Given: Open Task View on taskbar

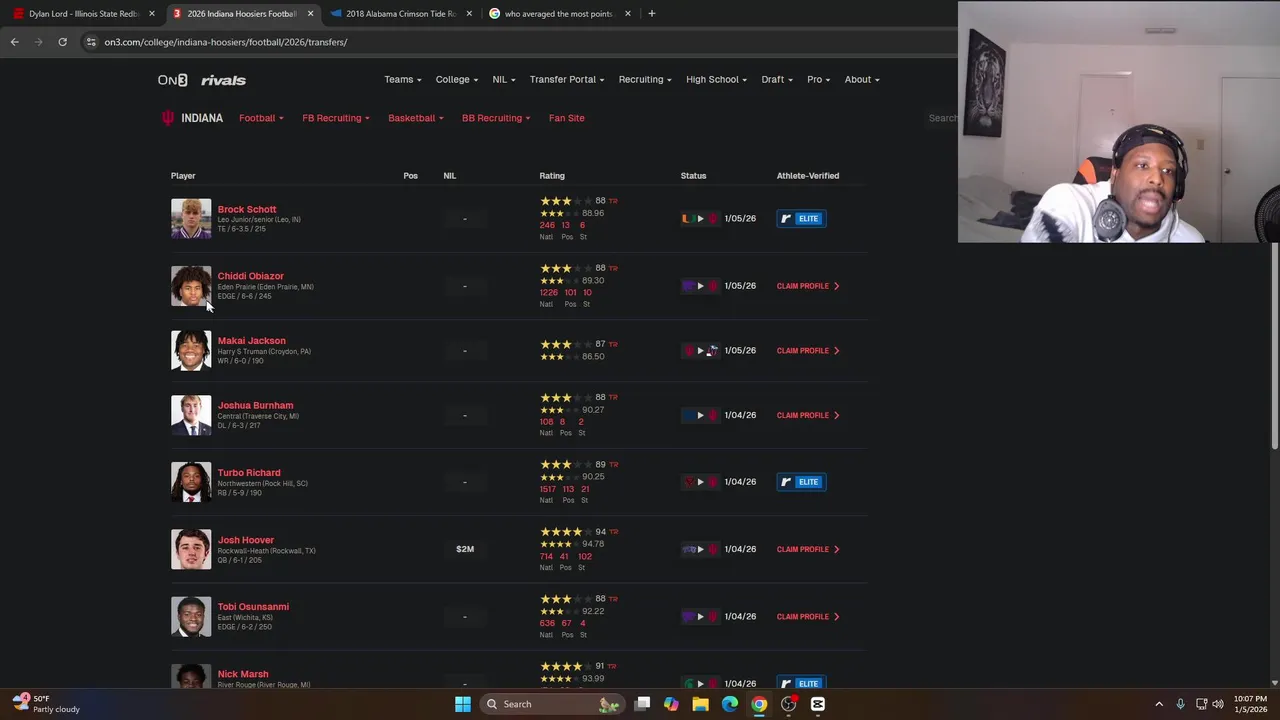Looking at the screenshot, I should click(642, 704).
